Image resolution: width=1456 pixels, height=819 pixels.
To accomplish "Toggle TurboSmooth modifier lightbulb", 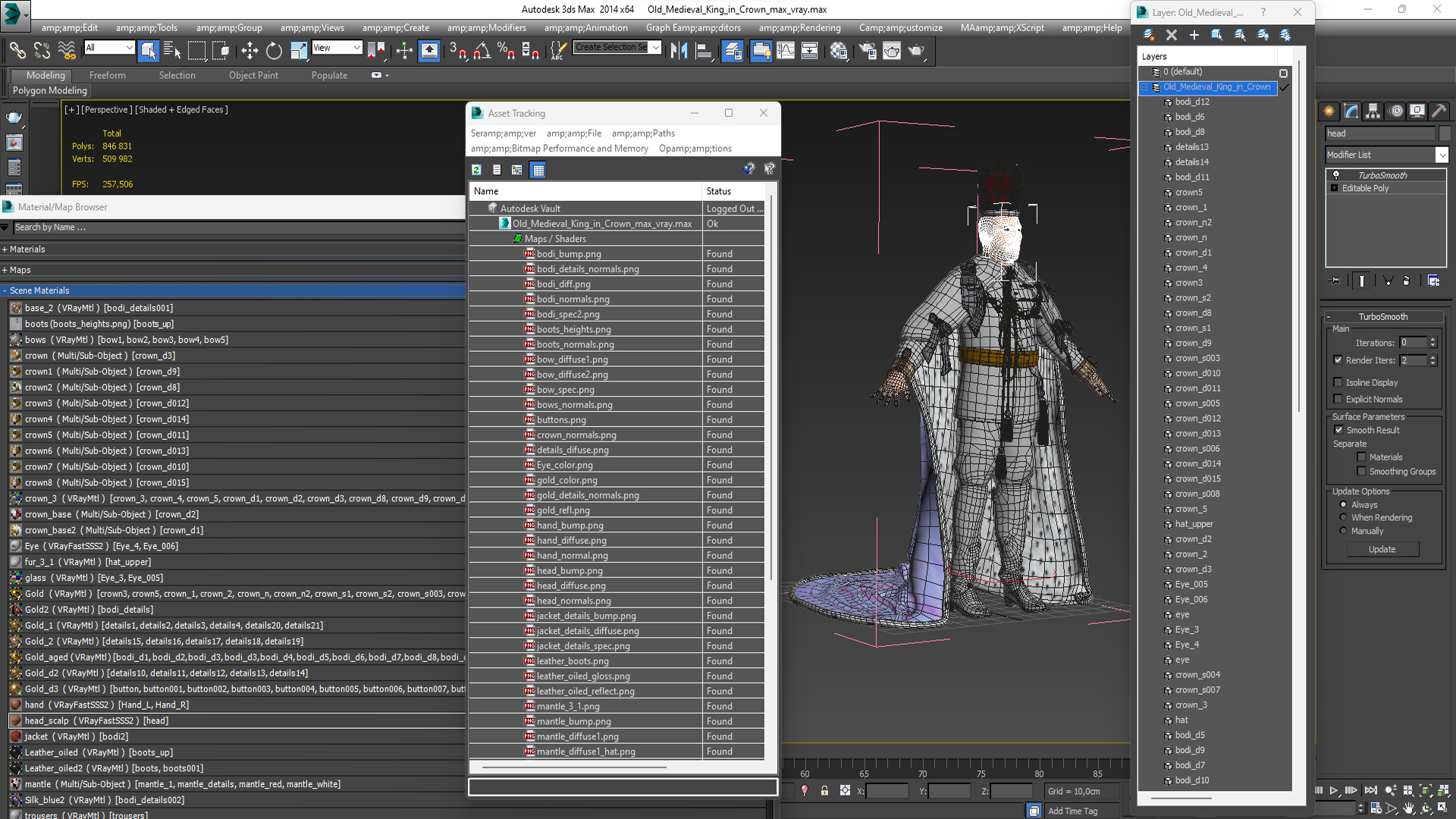I will [x=1336, y=175].
